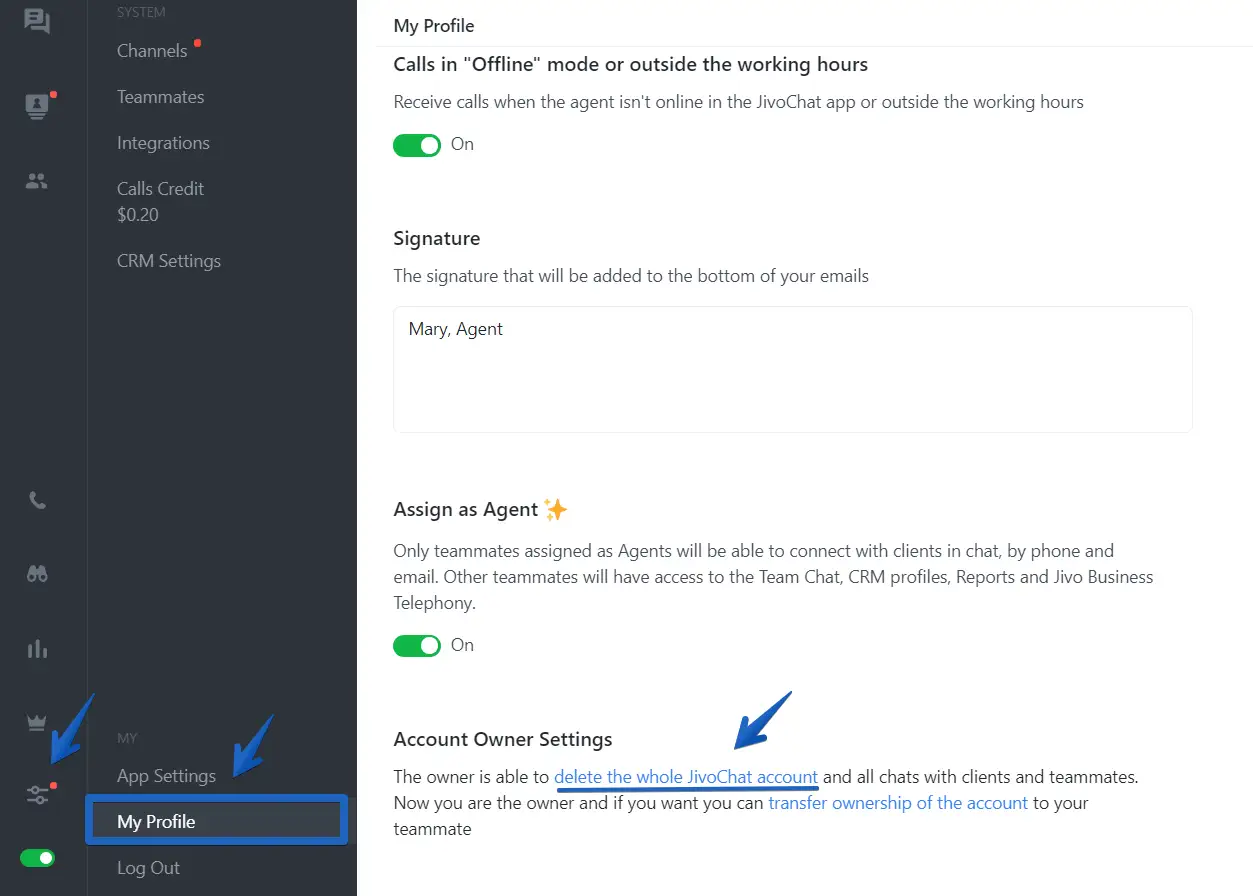Click the Signature text field
The height and width of the screenshot is (896, 1253).
click(x=792, y=369)
